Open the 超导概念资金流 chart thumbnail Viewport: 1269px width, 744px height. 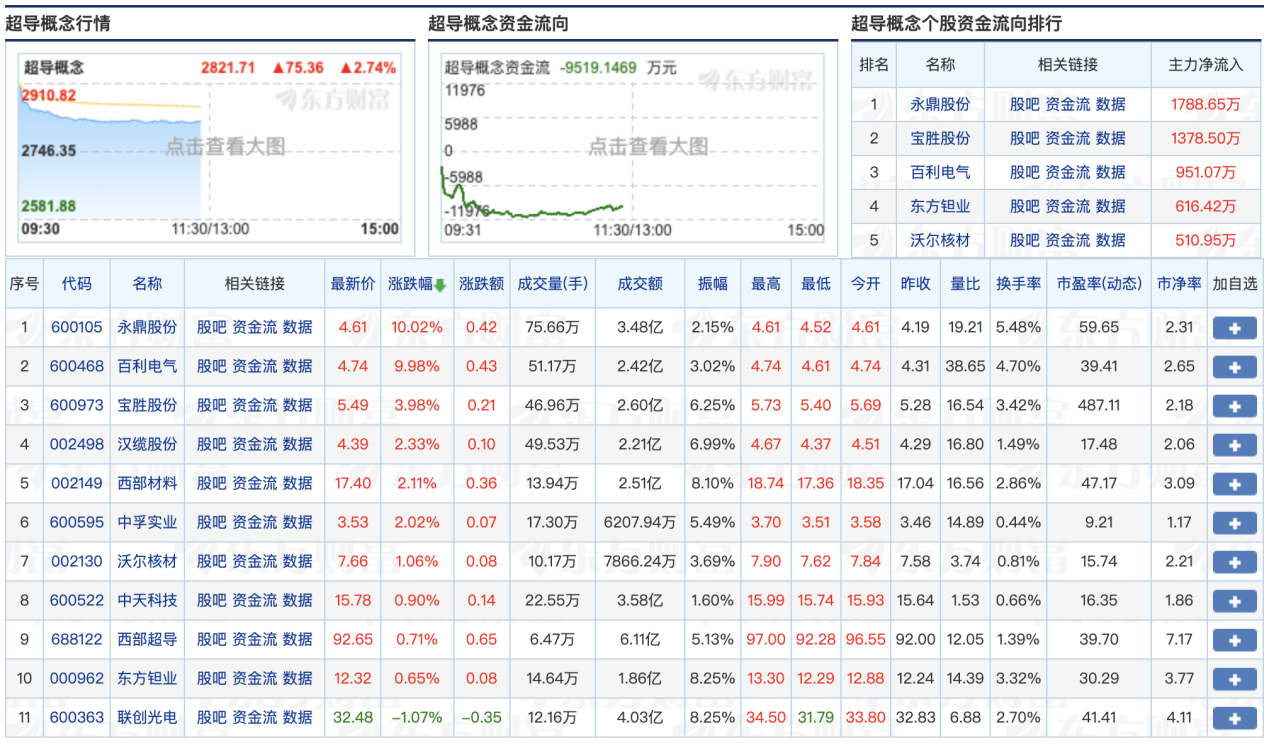(x=633, y=147)
